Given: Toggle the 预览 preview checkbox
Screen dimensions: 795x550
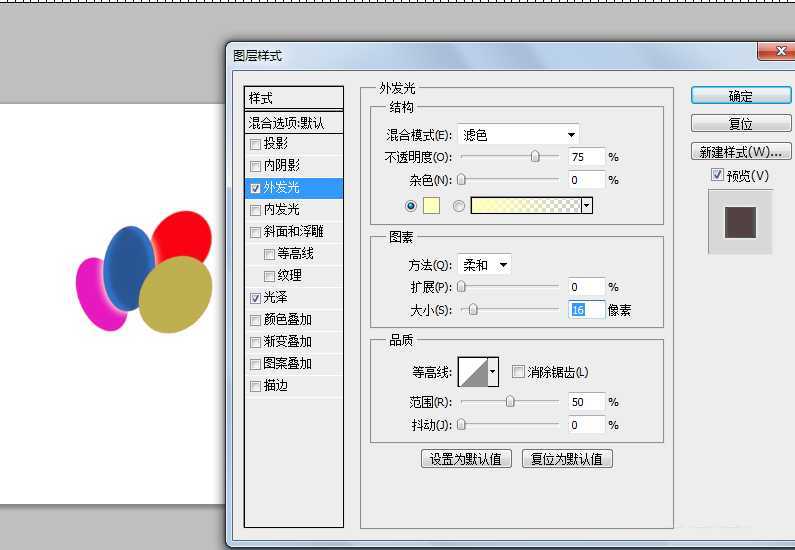Looking at the screenshot, I should 717,175.
